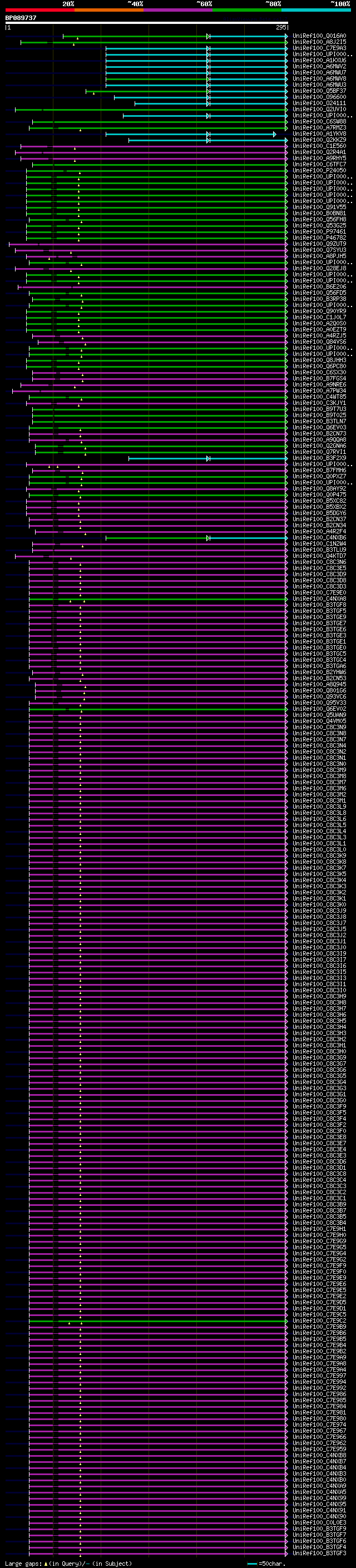Select label UniRef100_B7FMH6
The width and height of the screenshot is (356, 1568).
pos(319,471)
